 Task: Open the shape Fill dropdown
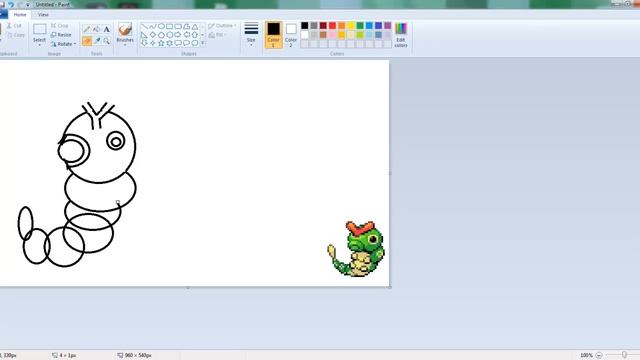click(x=218, y=35)
